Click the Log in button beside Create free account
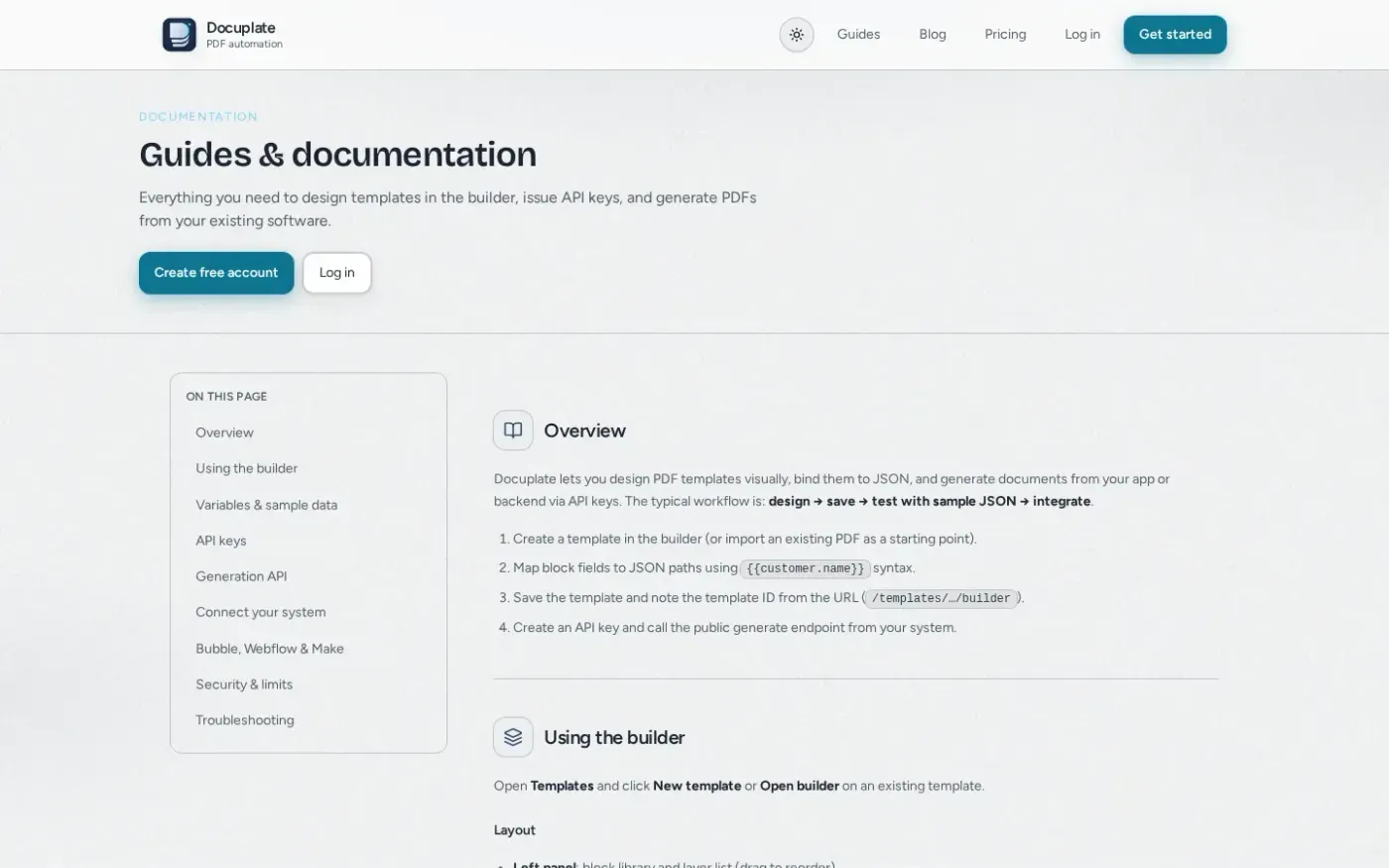Screen dimensions: 1389x868 (x=337, y=273)
